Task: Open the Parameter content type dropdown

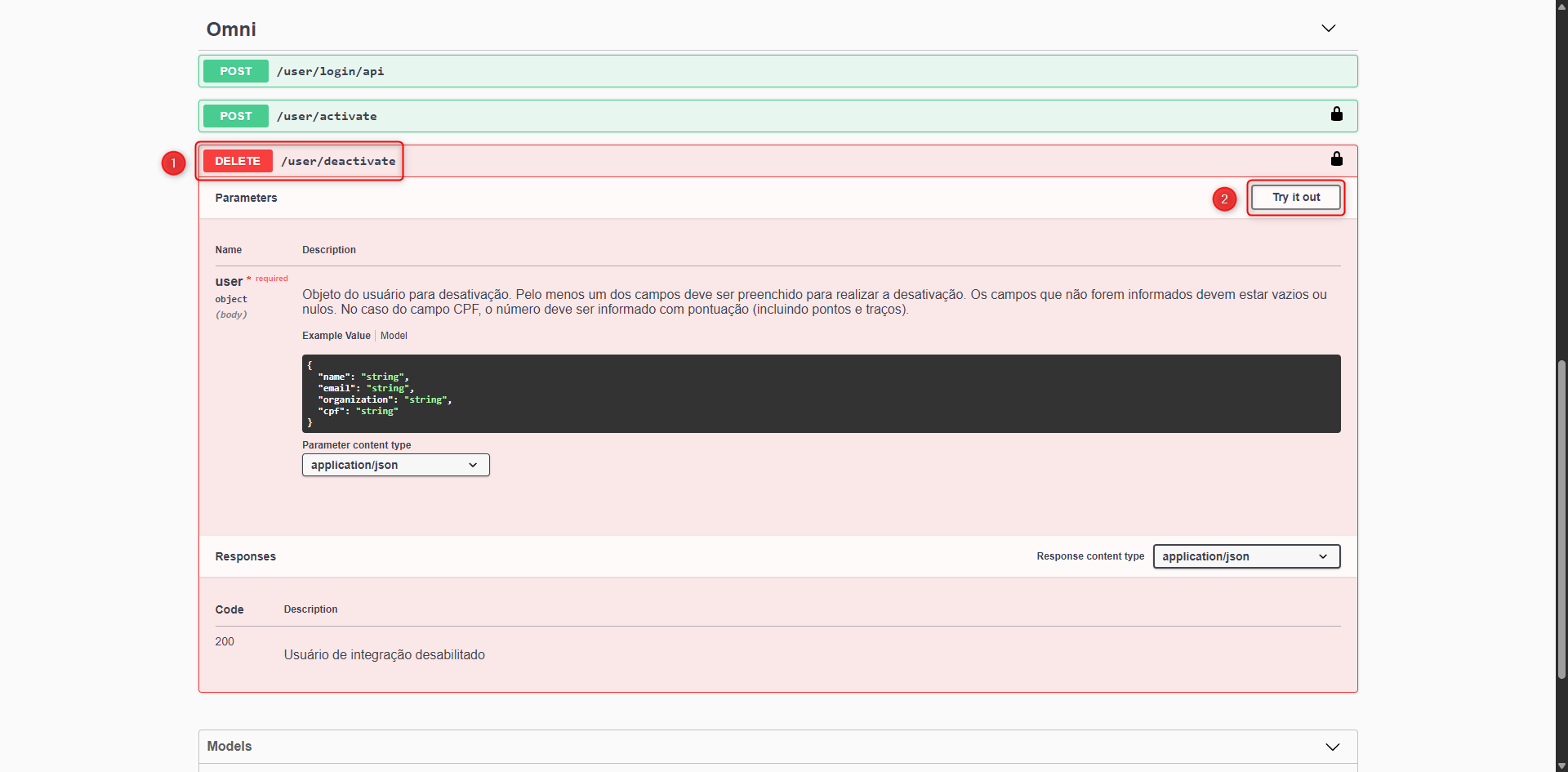Action: point(394,465)
